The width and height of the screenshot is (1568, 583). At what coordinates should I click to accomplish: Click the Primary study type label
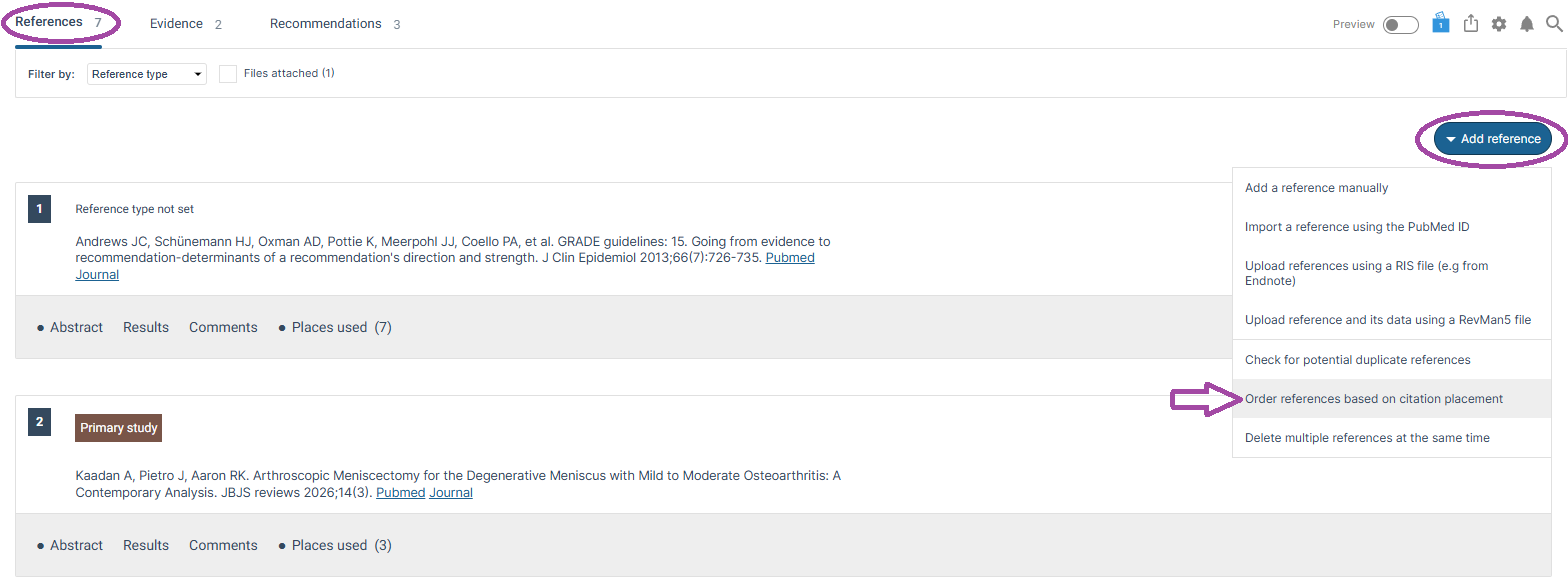click(118, 428)
